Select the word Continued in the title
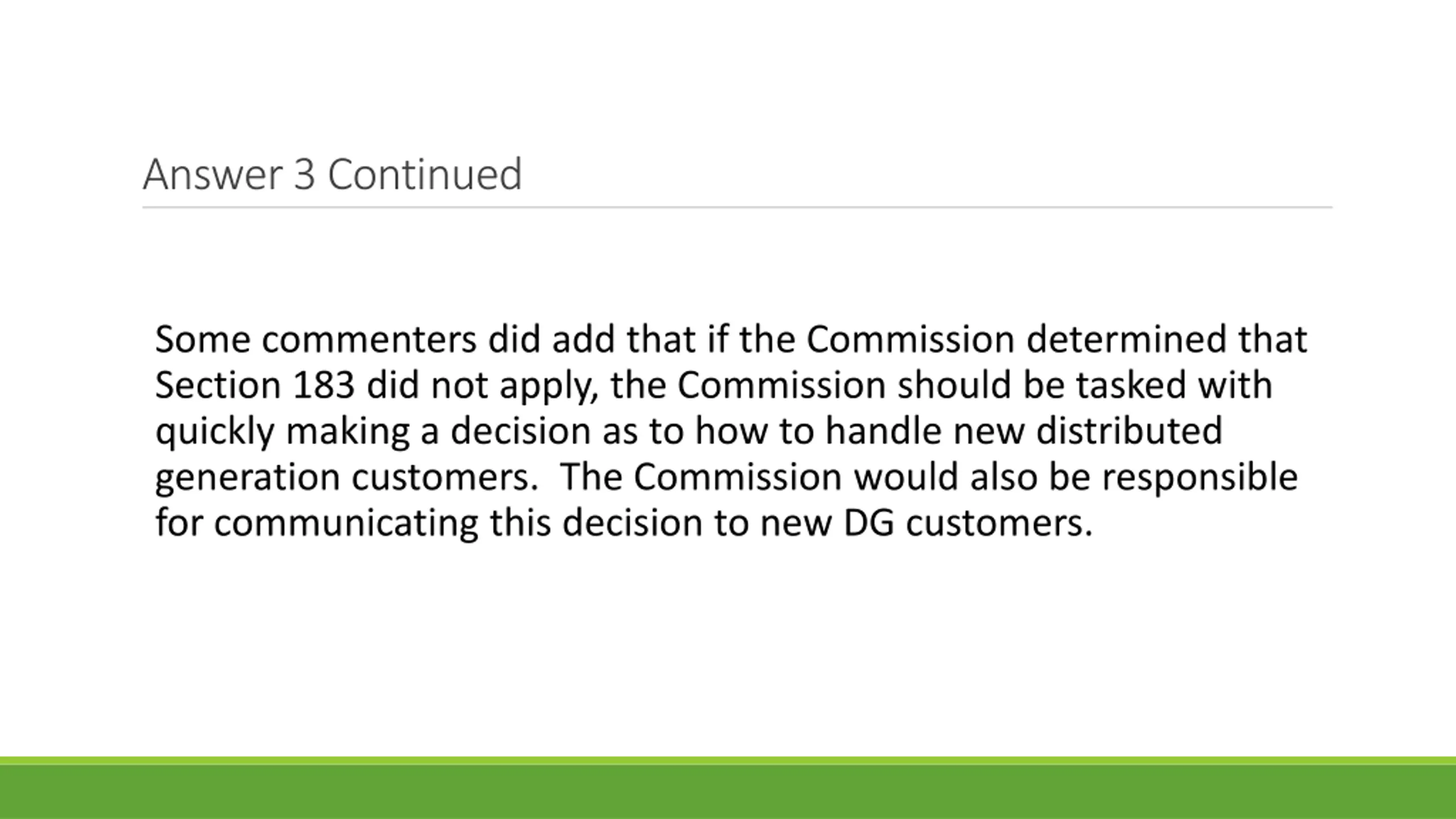 click(x=425, y=174)
